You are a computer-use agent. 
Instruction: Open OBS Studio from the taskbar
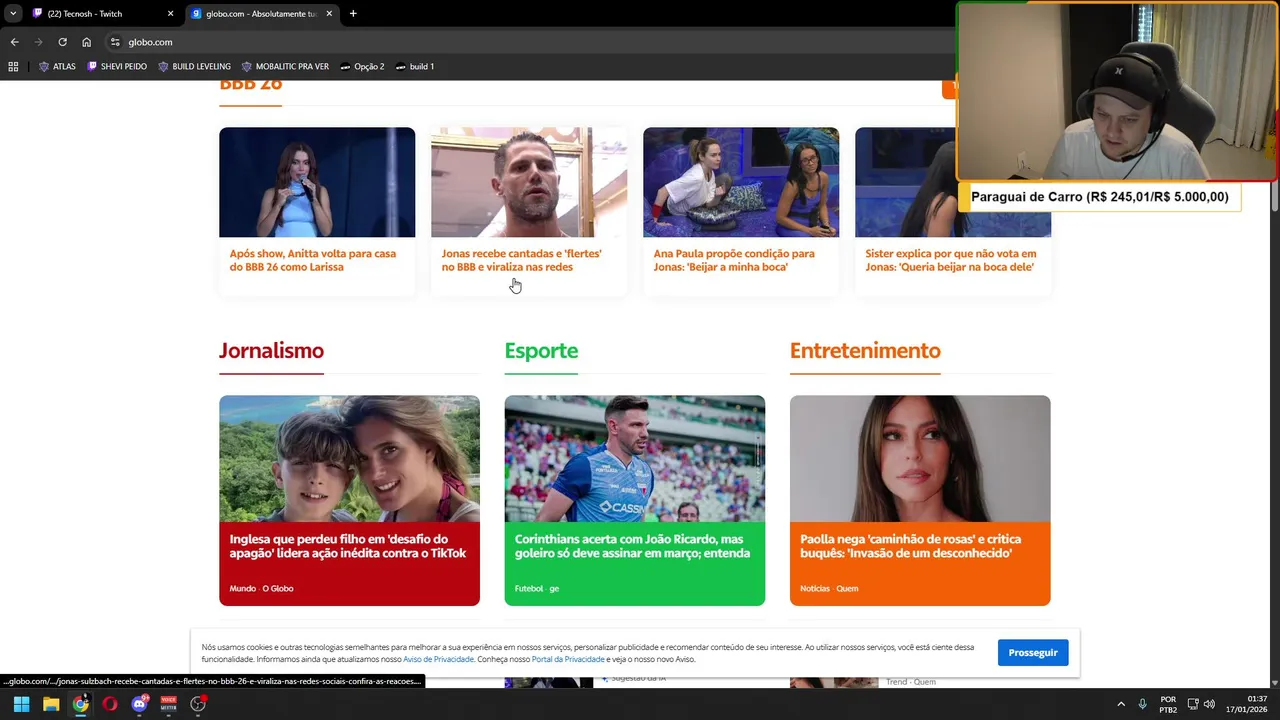[198, 704]
